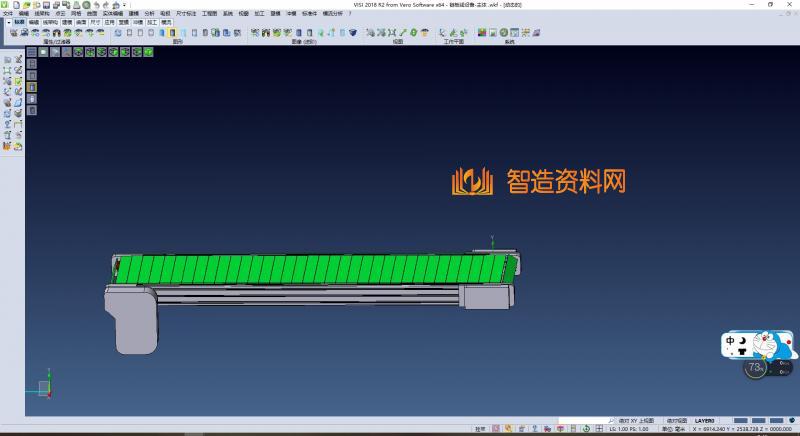Click in the status bar search field
The width and height of the screenshot is (800, 436).
point(583,421)
